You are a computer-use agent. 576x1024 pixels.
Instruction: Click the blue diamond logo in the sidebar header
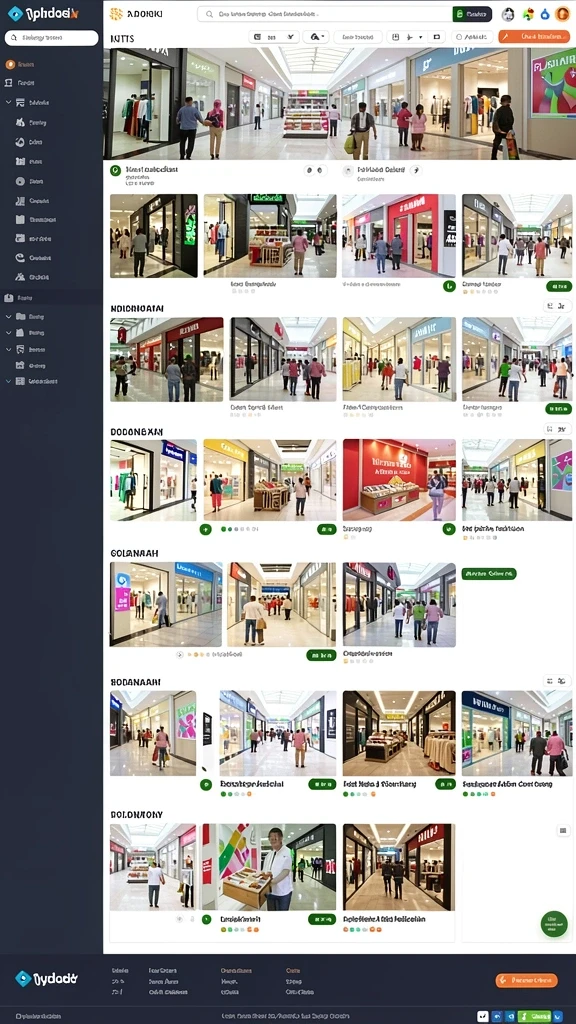coord(15,13)
